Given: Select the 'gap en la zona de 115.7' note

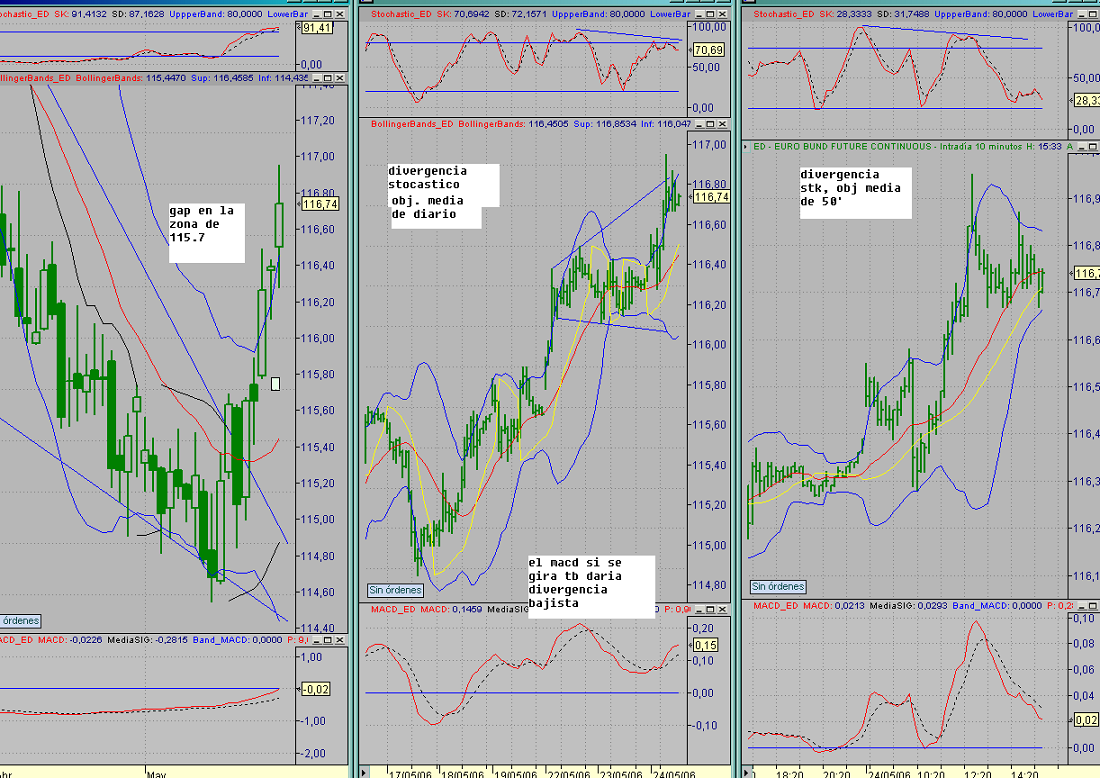Looking at the screenshot, I should (206, 233).
